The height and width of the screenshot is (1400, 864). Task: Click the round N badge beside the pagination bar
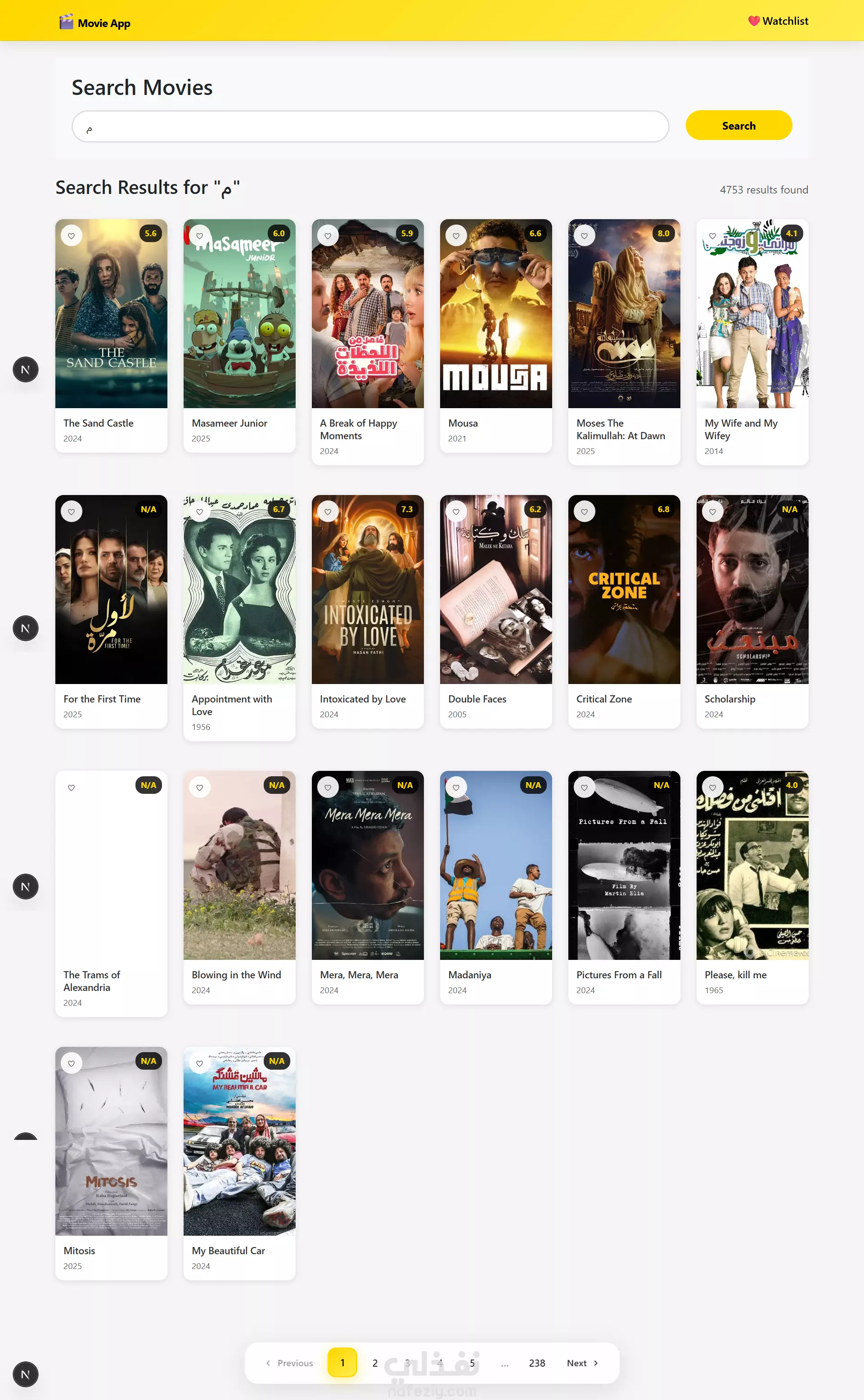point(26,1374)
